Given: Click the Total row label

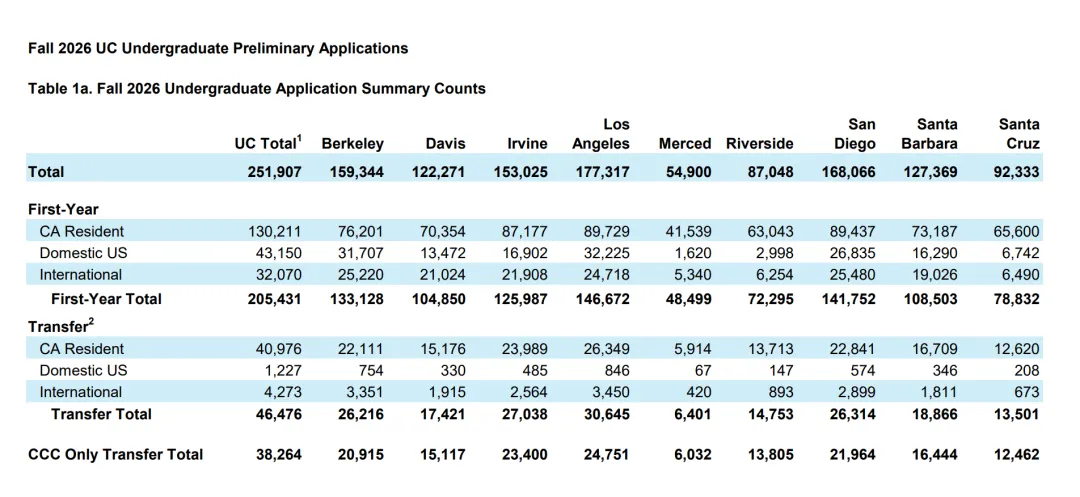Looking at the screenshot, I should (x=46, y=171).
